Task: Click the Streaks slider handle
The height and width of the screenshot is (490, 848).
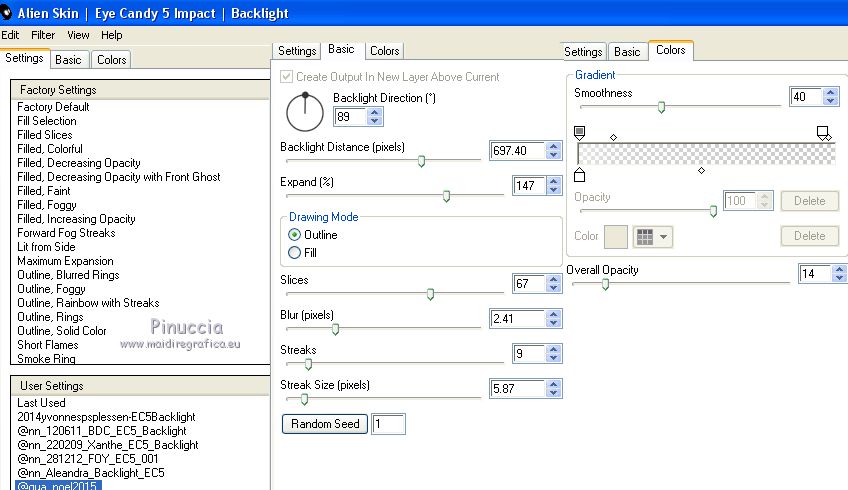Action: click(308, 365)
